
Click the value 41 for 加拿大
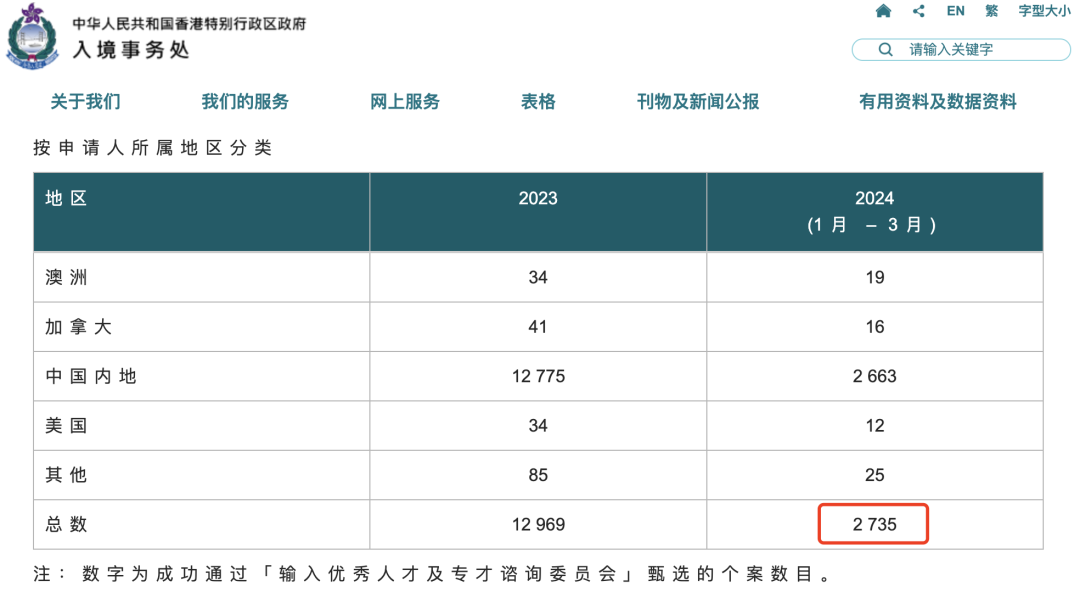pos(538,327)
